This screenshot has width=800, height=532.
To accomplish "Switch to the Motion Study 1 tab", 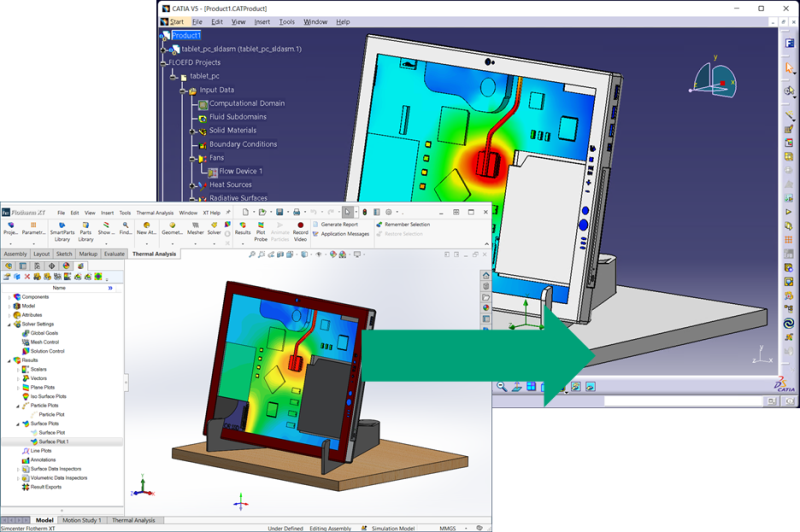I will [x=83, y=521].
